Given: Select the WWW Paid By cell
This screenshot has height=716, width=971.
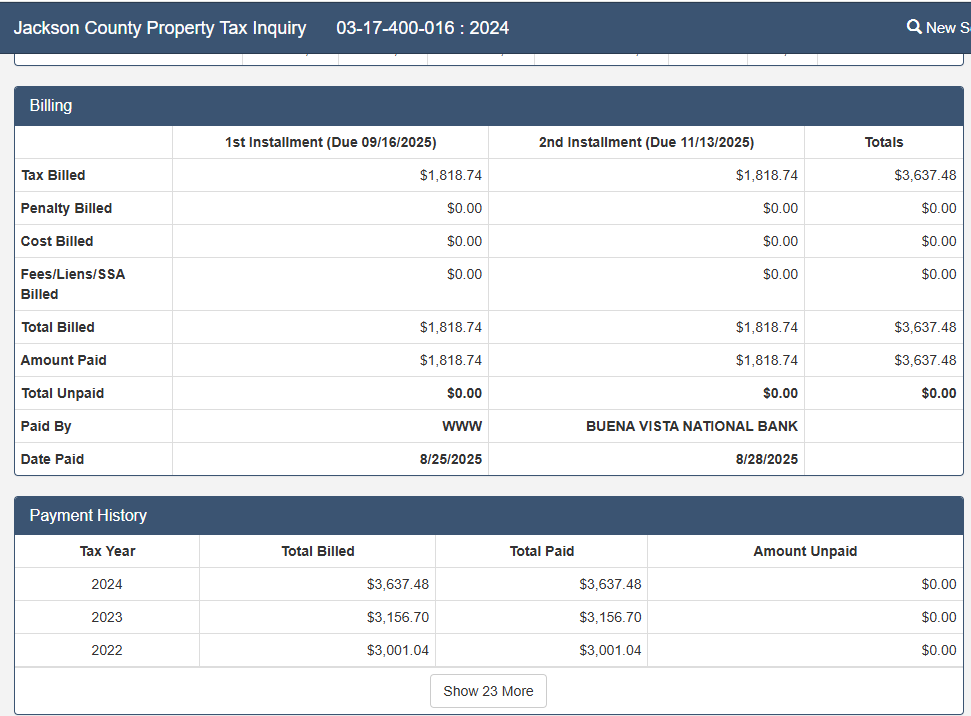Looking at the screenshot, I should point(462,426).
